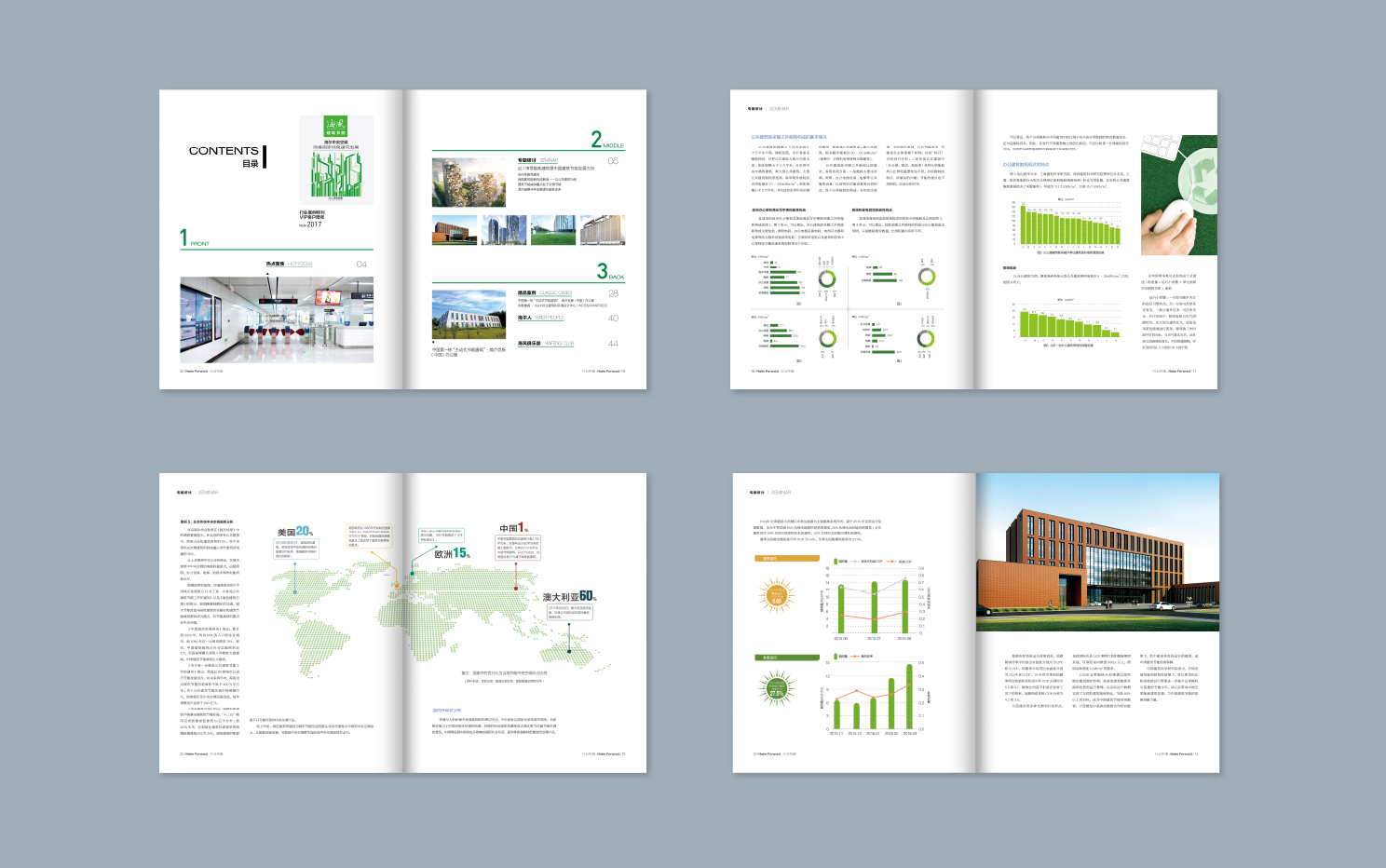This screenshot has width=1386, height=868.
Task: Click the blue heading 办公建筑能耗现状和特点
Action: [x=1026, y=165]
